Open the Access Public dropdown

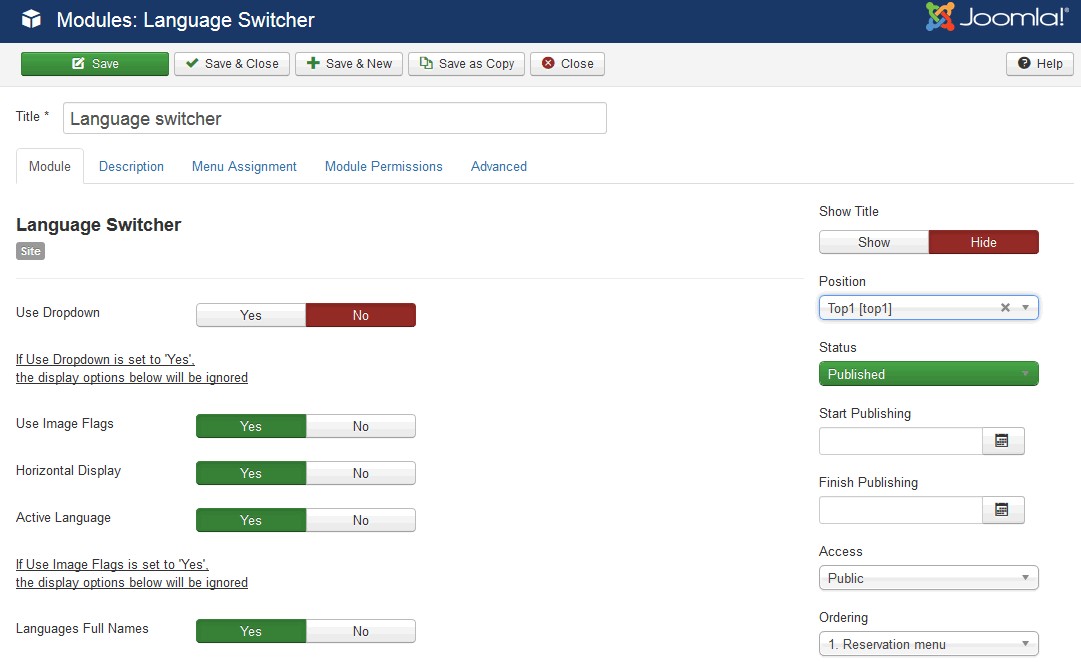tap(928, 578)
